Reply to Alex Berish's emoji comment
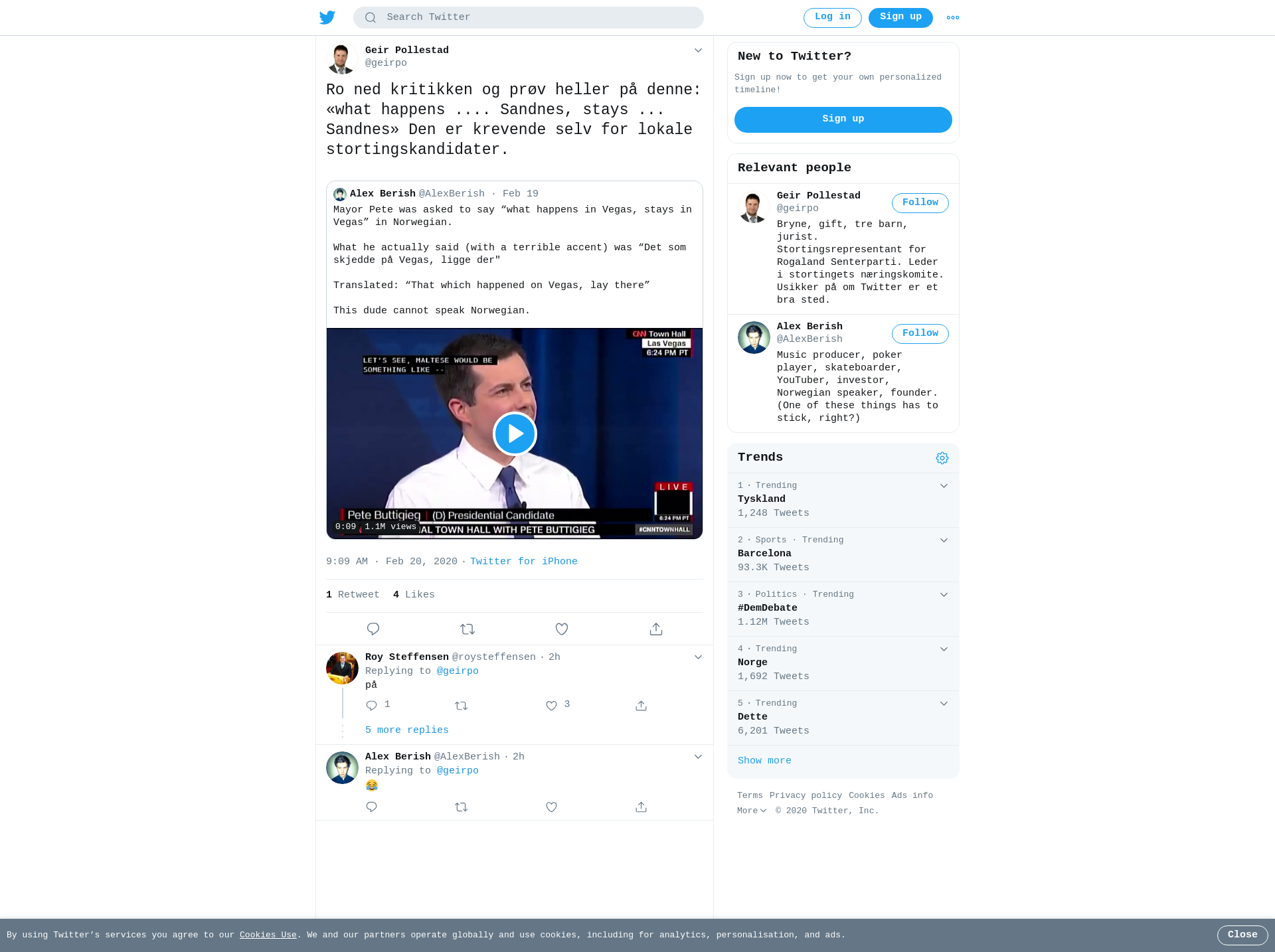Viewport: 1275px width, 952px height. point(372,807)
